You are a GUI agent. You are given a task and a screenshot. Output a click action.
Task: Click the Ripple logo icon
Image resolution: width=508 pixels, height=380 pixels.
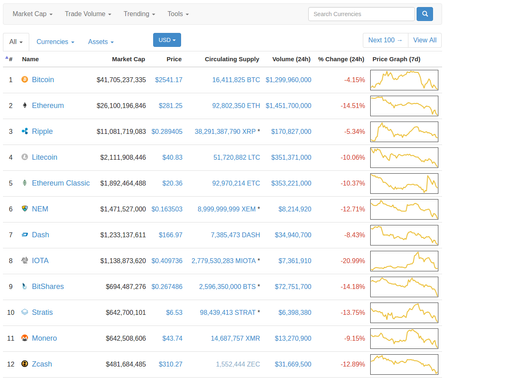[x=25, y=131]
